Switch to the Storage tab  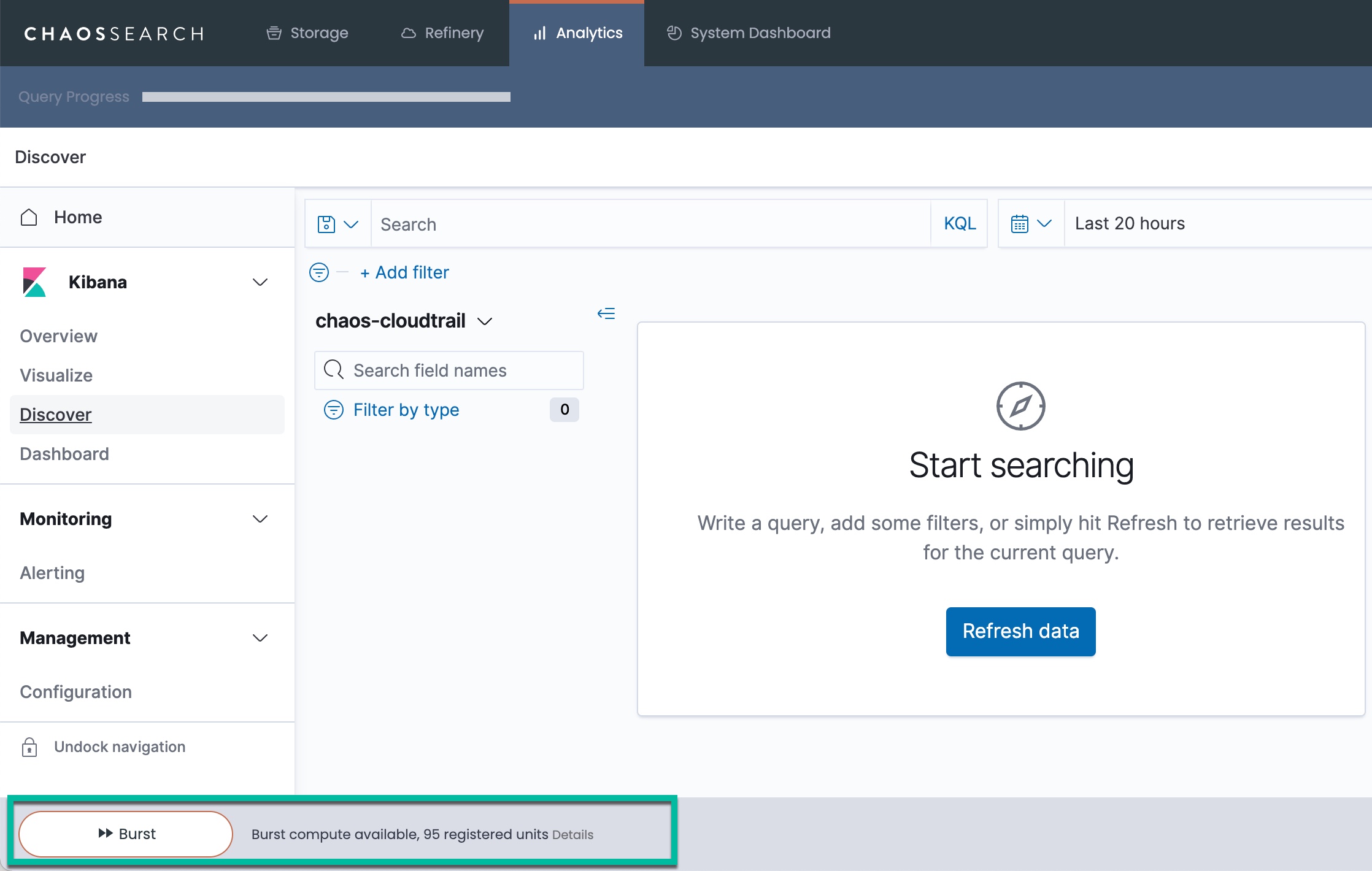click(x=307, y=33)
